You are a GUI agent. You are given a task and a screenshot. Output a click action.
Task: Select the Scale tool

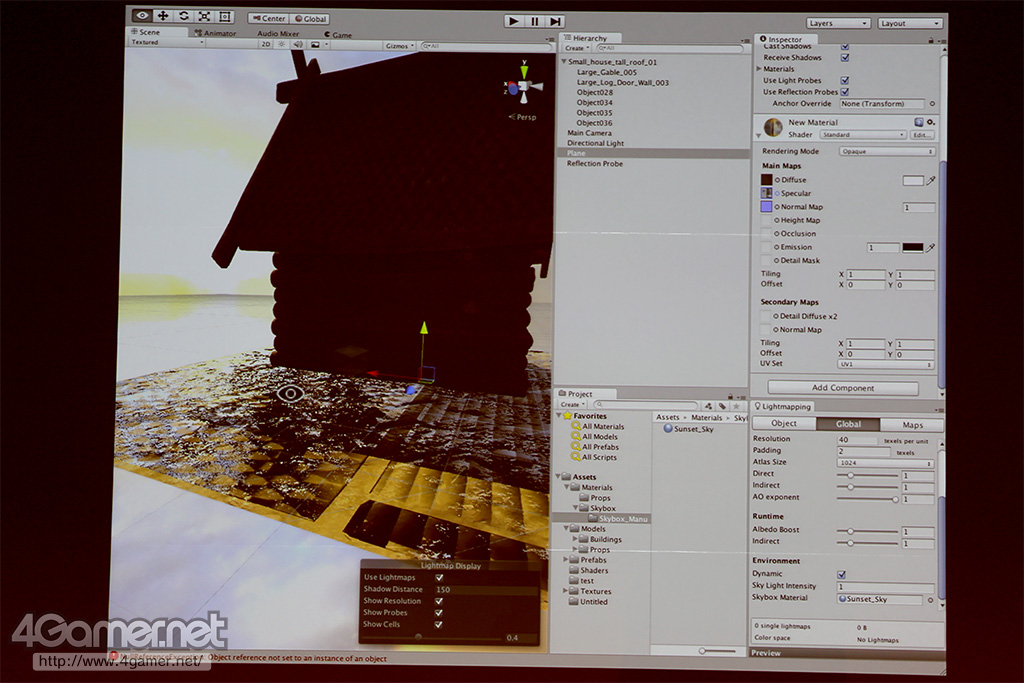(204, 16)
